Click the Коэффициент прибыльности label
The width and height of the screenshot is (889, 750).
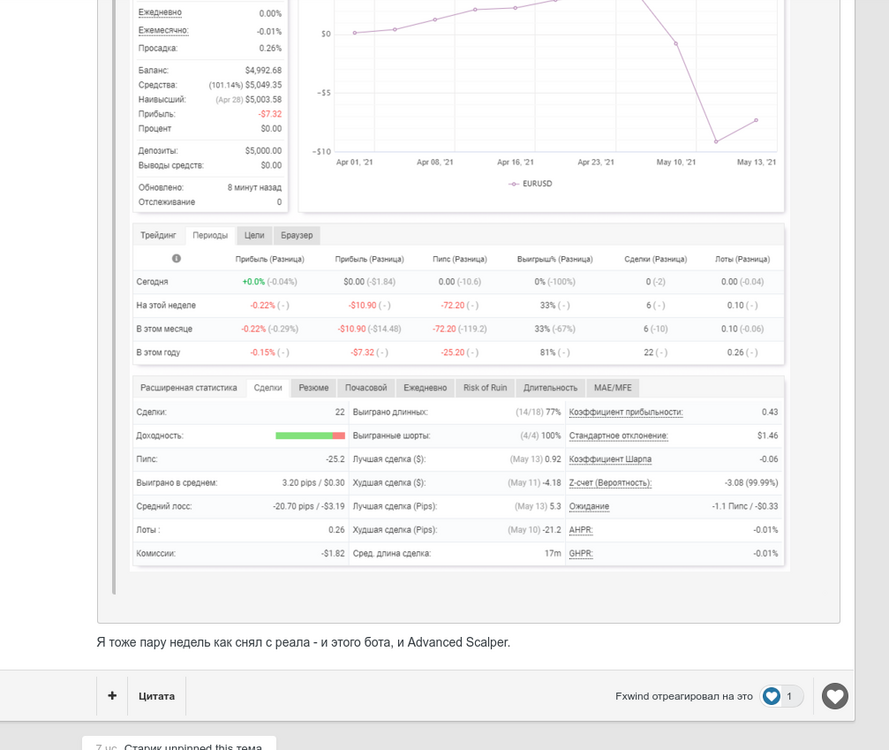pyautogui.click(x=625, y=412)
